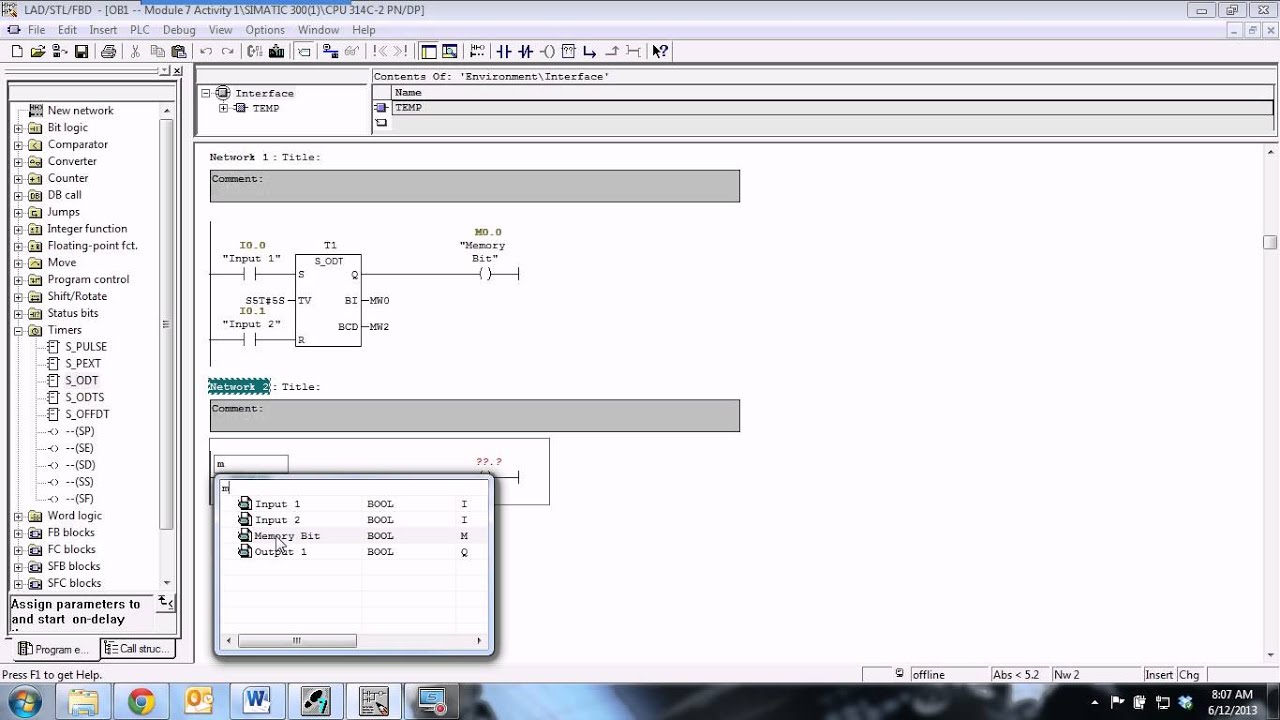Open the Debug menu
Viewport: 1280px width, 720px height.
pyautogui.click(x=179, y=30)
